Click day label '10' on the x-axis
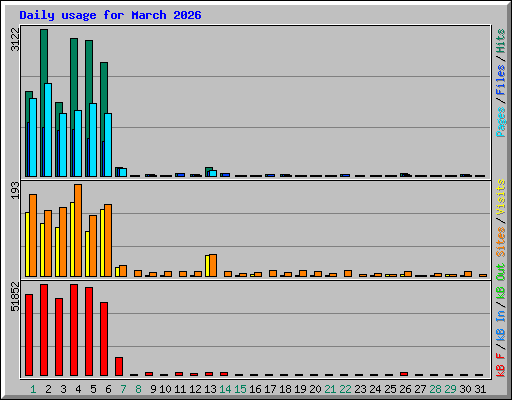512x400 pixels. pos(165,389)
